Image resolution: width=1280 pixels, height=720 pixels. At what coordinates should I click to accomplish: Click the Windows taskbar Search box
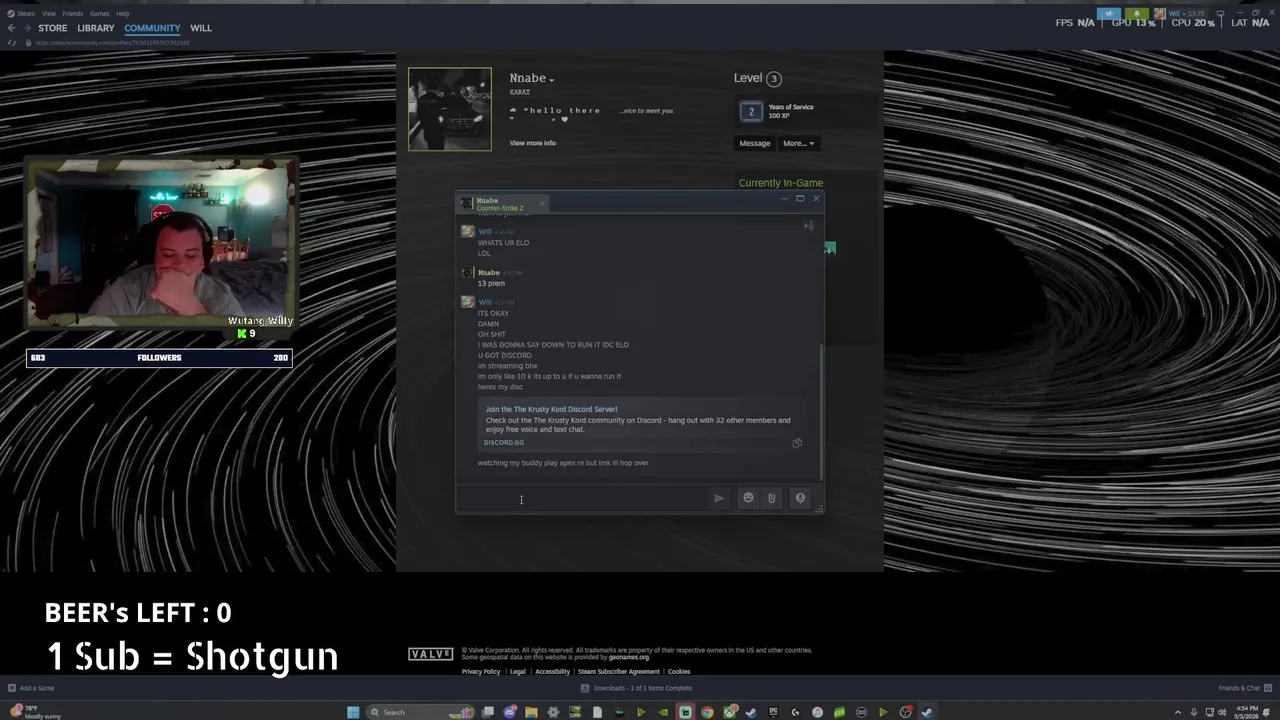[x=418, y=712]
